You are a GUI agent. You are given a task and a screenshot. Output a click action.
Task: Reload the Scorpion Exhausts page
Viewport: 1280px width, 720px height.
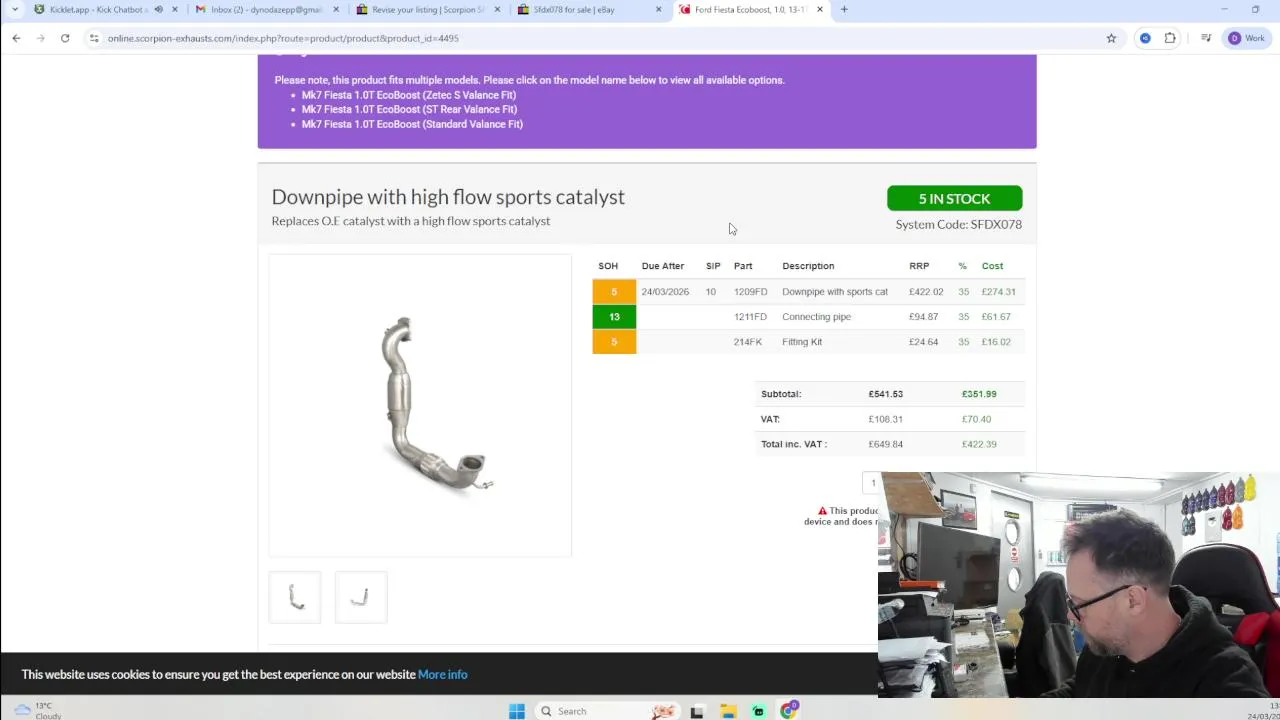65,38
